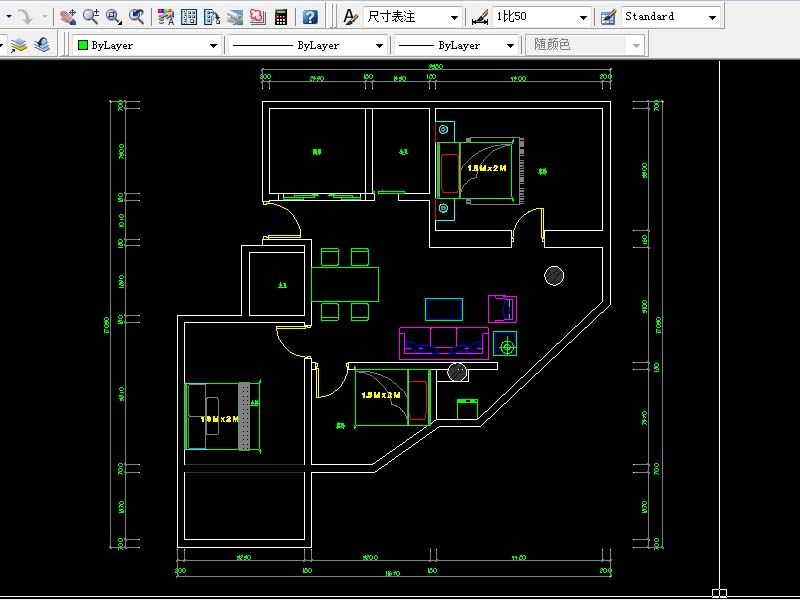Viewport: 800px width, 600px height.
Task: Open the DesignCenter grid icon
Action: [x=189, y=17]
